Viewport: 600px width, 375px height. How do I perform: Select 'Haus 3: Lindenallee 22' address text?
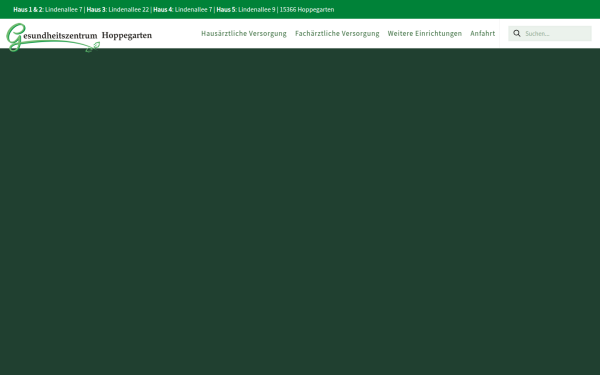[x=118, y=10]
